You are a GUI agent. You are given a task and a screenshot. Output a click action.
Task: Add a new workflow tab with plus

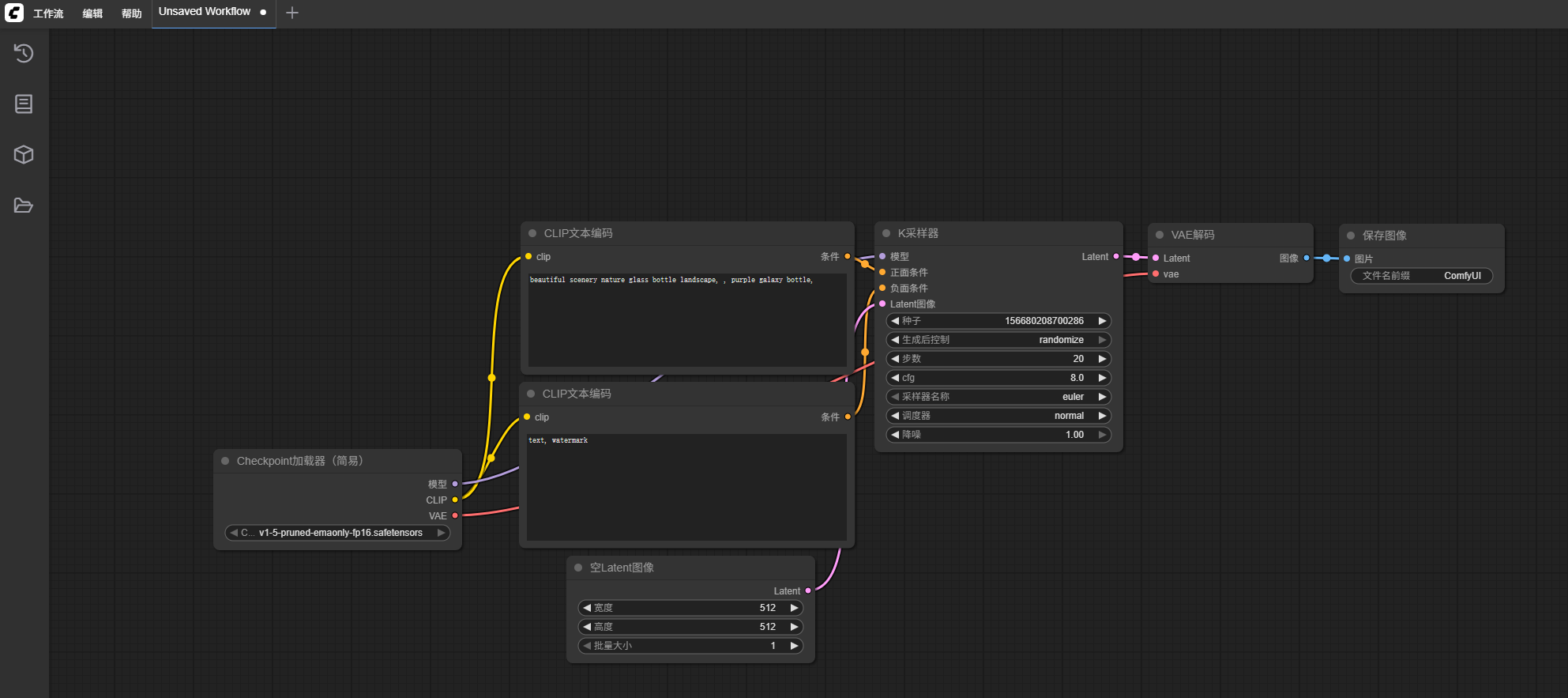point(292,13)
